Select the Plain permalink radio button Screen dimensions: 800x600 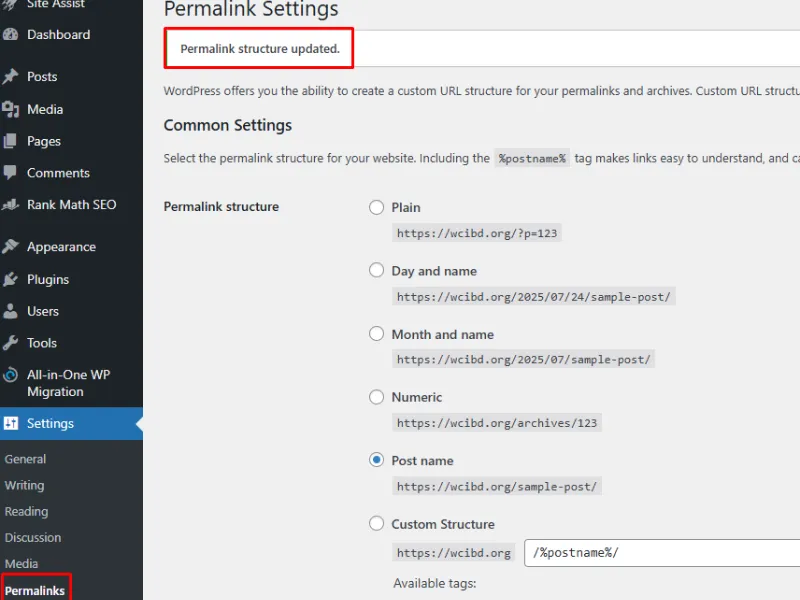click(377, 208)
